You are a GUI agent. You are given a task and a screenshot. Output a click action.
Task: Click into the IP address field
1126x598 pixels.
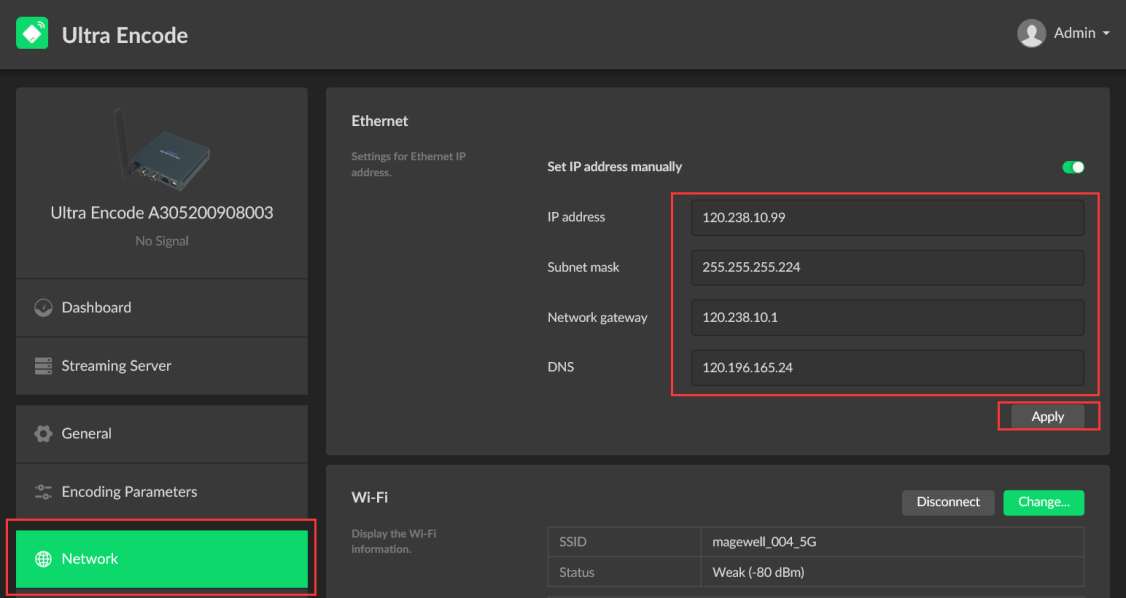(887, 217)
